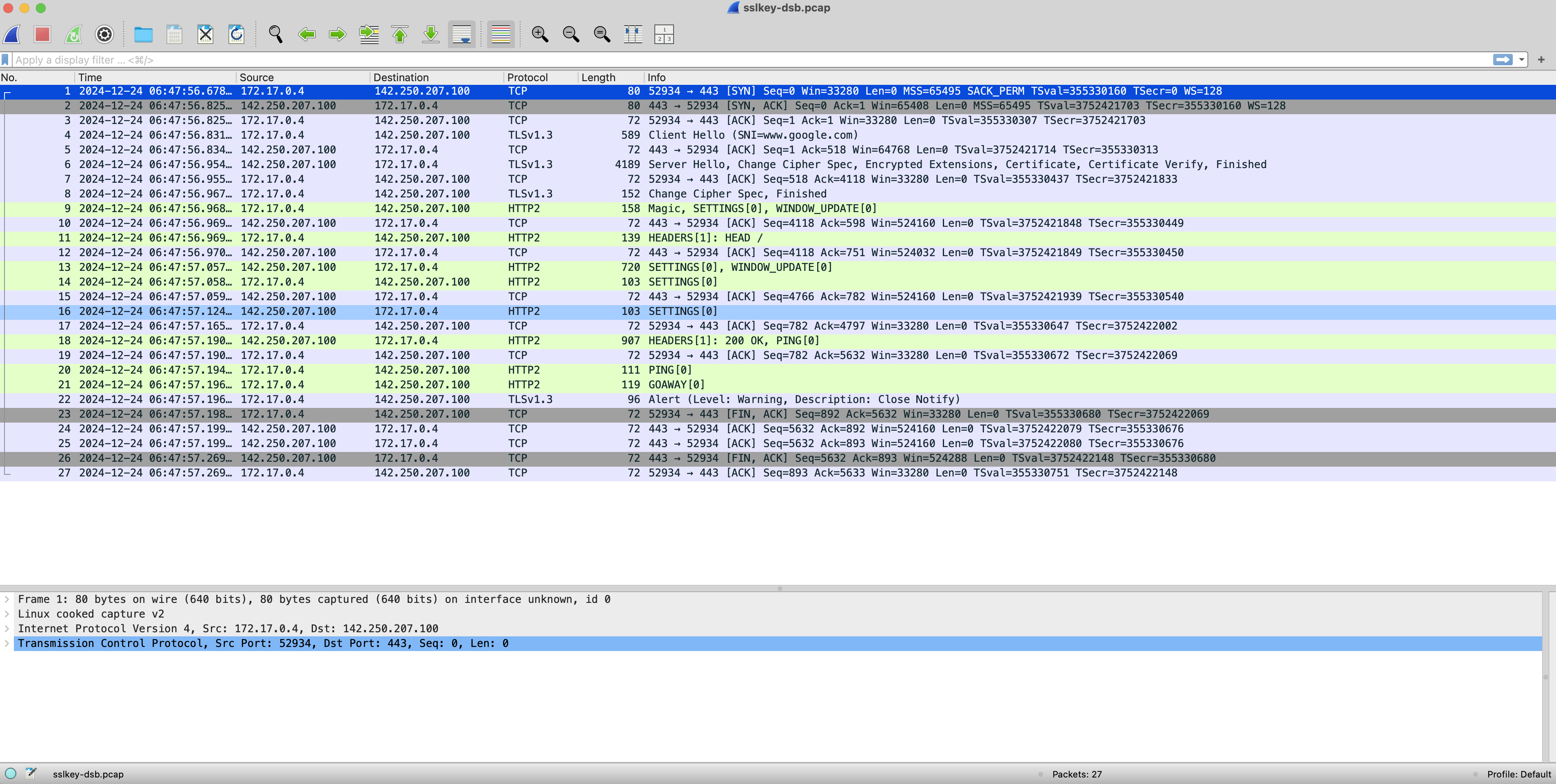Image resolution: width=1556 pixels, height=784 pixels.
Task: Sort by the Protocol column header
Action: [541, 78]
